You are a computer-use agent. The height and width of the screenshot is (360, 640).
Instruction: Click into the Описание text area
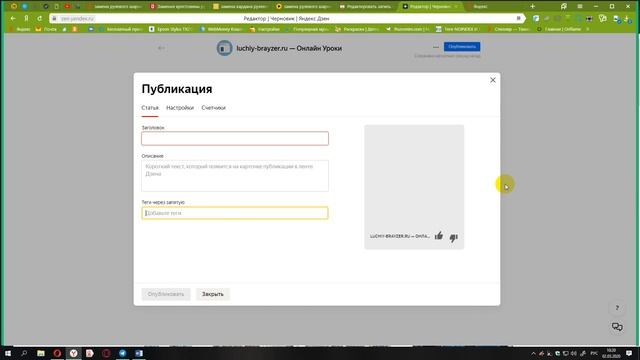(235, 176)
